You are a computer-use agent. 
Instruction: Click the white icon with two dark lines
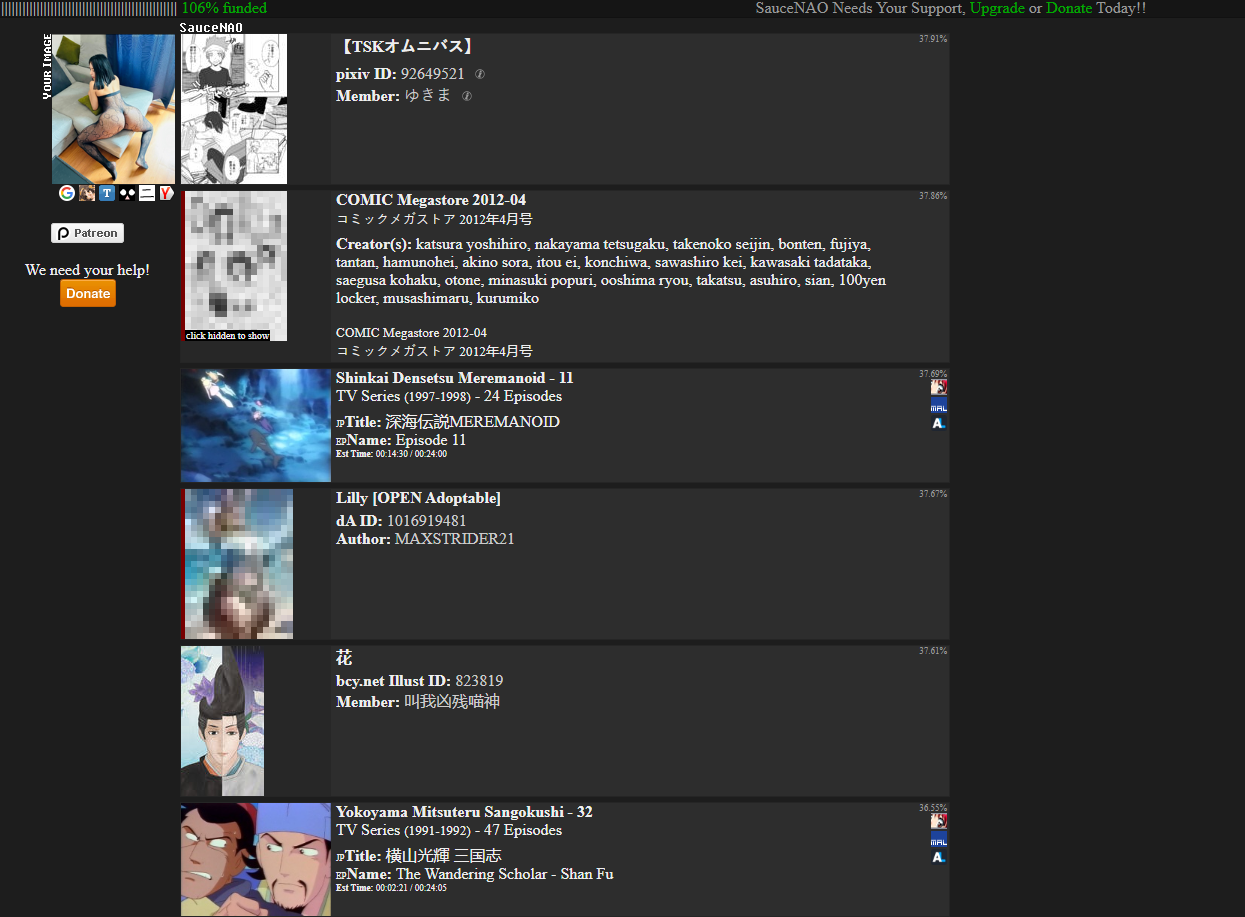point(147,193)
